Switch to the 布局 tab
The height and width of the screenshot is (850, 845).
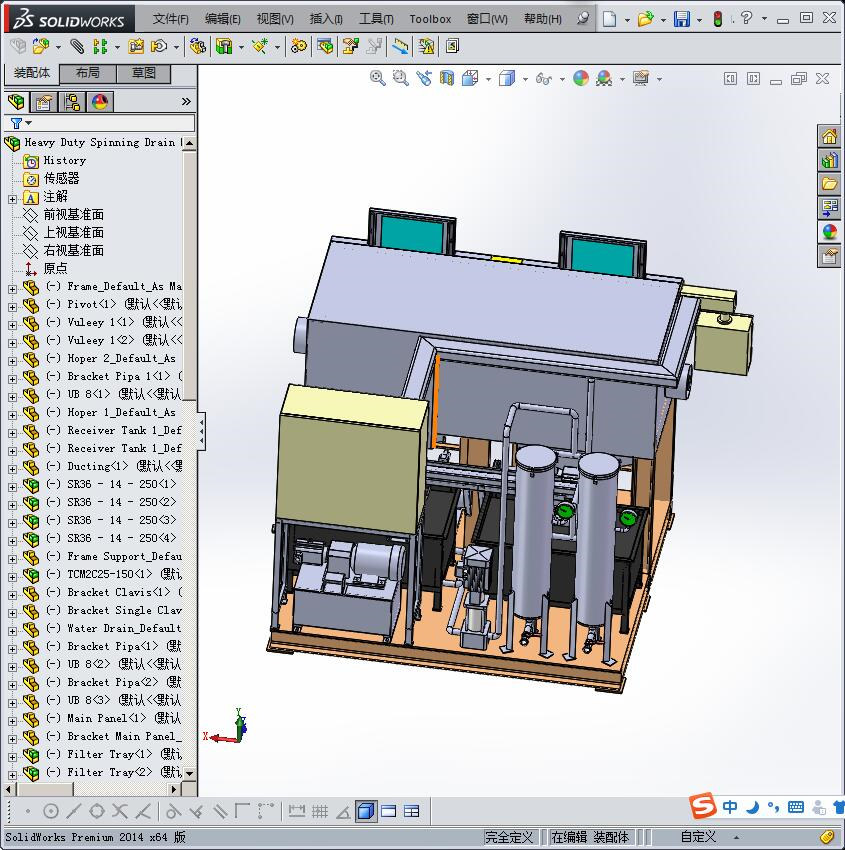pyautogui.click(x=87, y=73)
